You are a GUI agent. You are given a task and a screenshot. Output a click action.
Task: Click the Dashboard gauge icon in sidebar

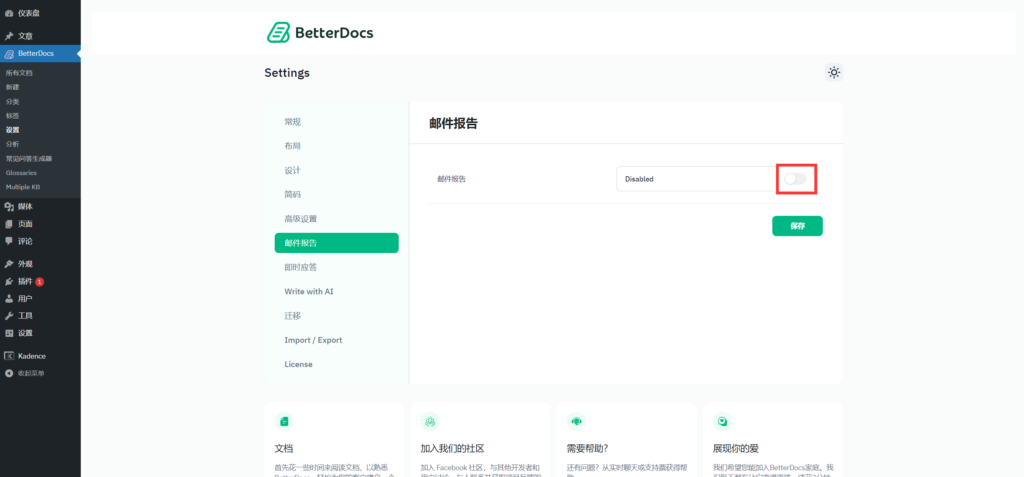pos(9,13)
